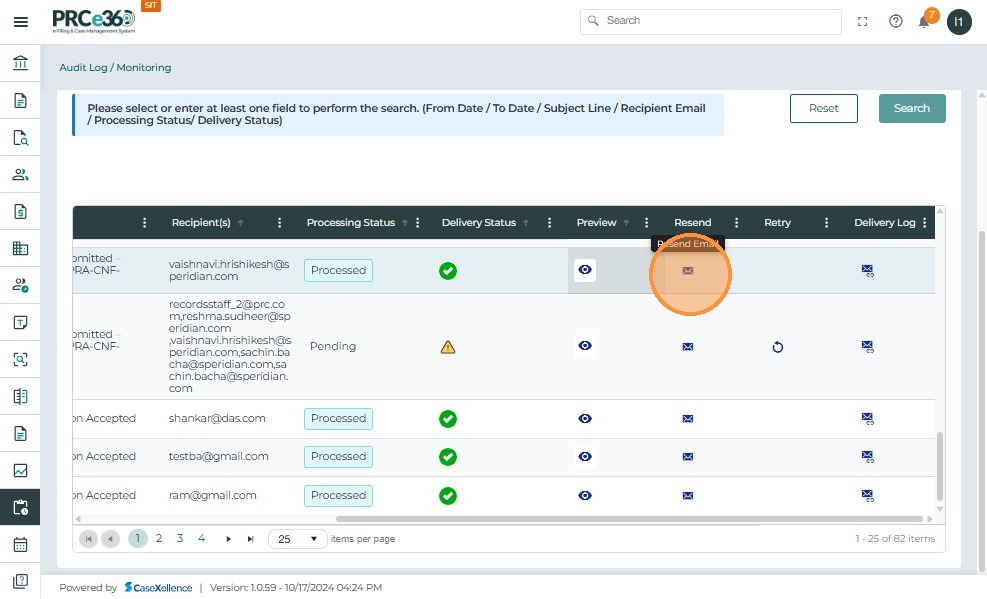Preview email sent to shankar@das.com
987x599 pixels.
point(585,418)
